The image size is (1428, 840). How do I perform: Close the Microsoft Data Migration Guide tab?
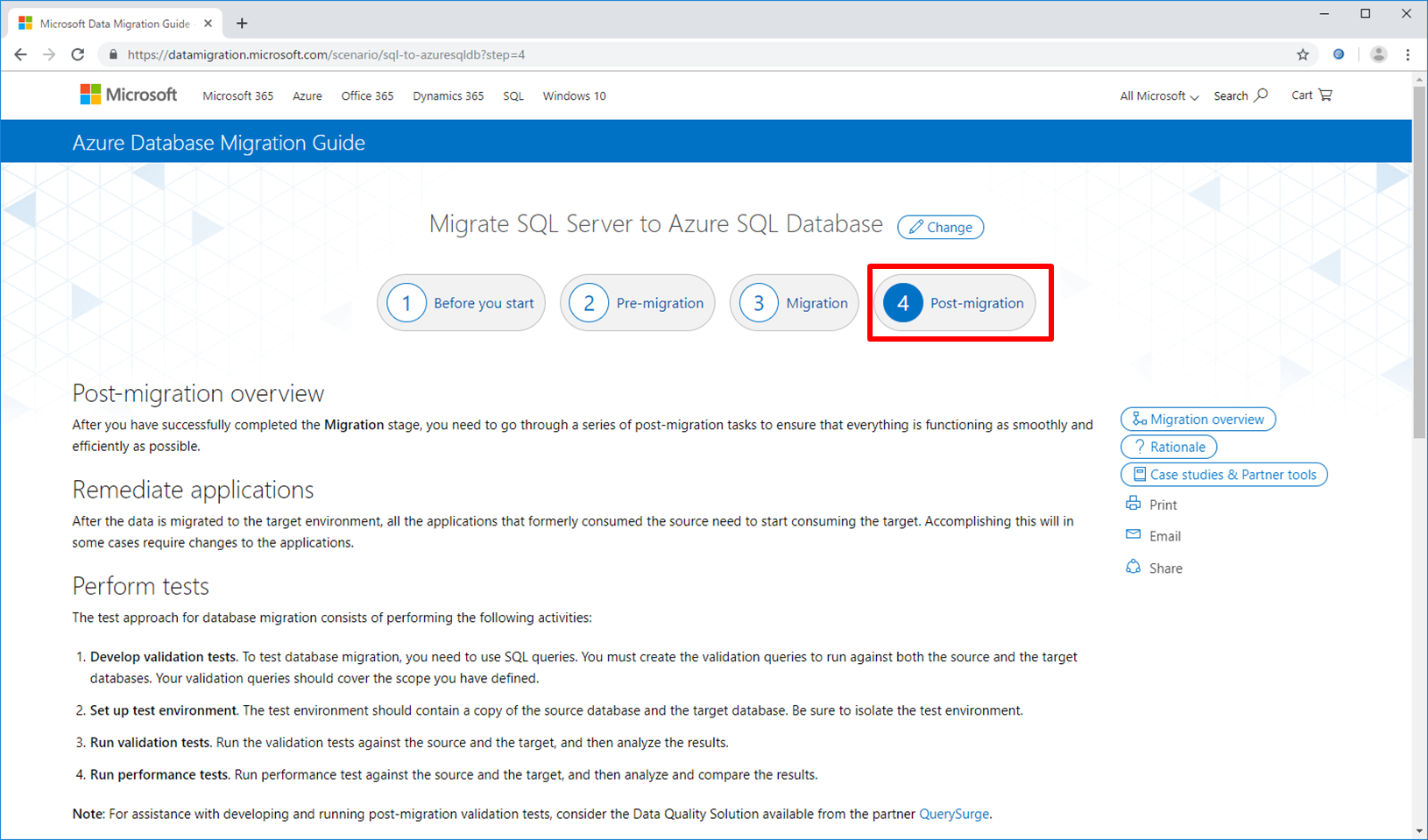point(207,24)
